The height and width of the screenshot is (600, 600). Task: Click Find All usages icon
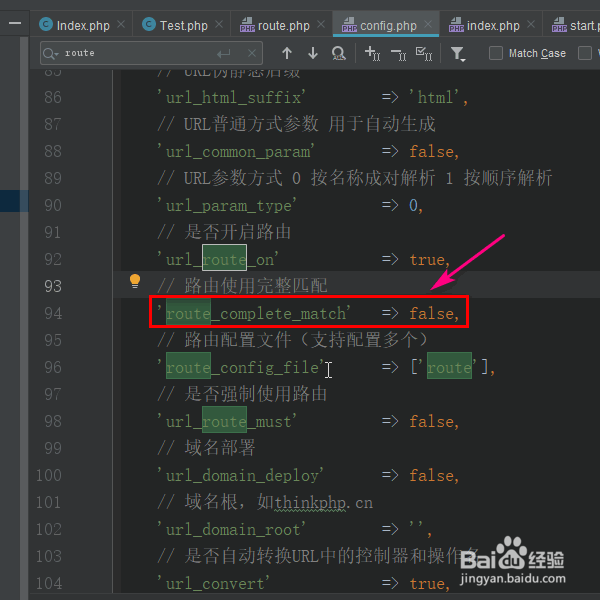tap(339, 53)
